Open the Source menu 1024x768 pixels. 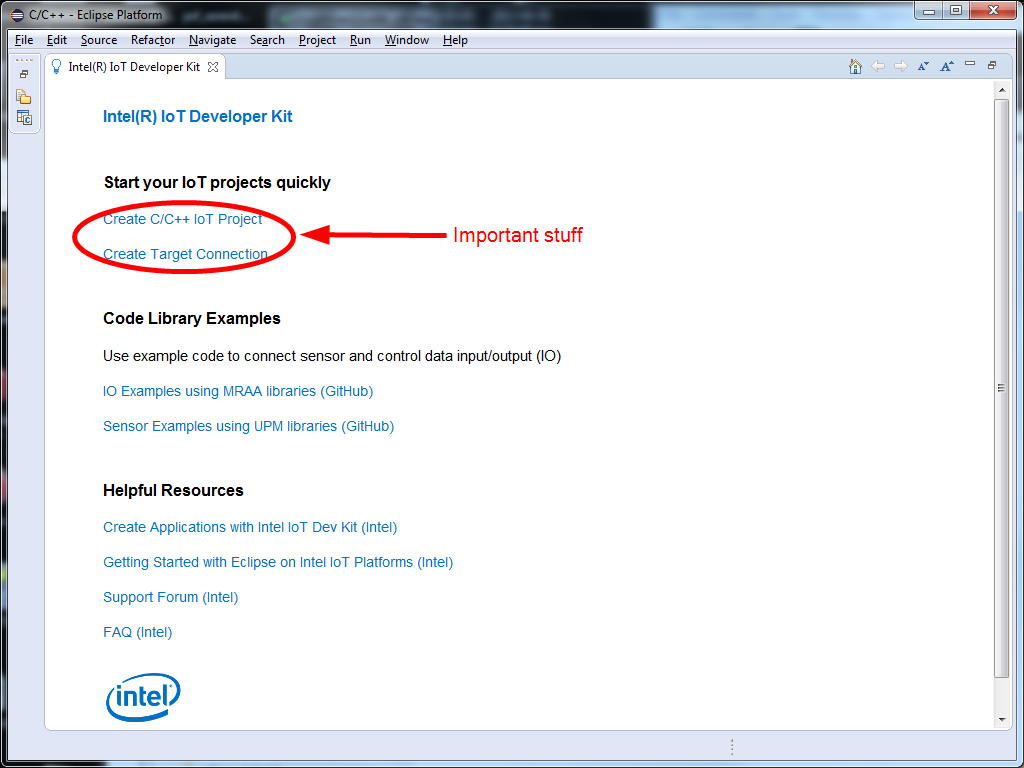tap(99, 40)
